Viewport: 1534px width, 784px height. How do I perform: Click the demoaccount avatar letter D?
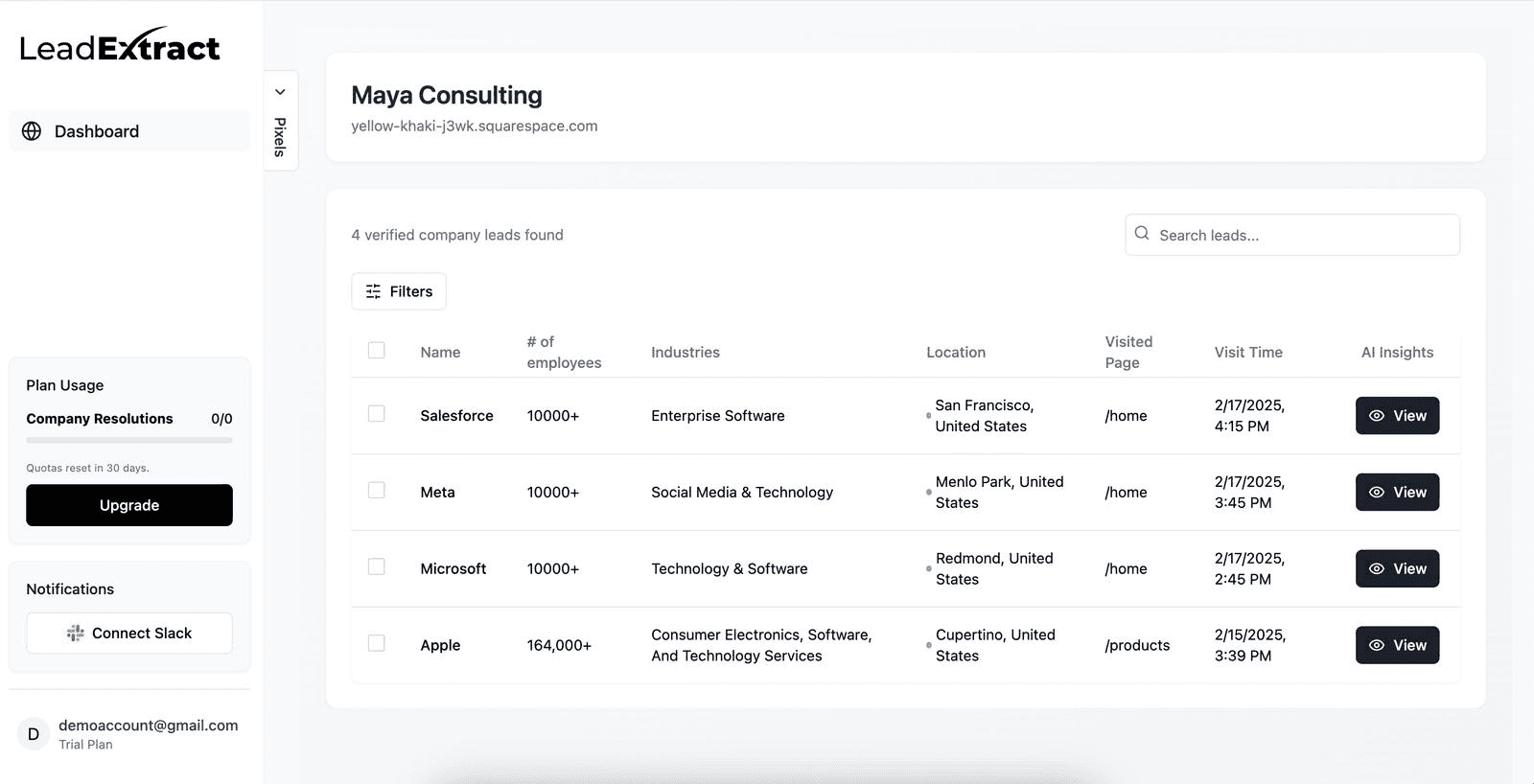pyautogui.click(x=34, y=734)
